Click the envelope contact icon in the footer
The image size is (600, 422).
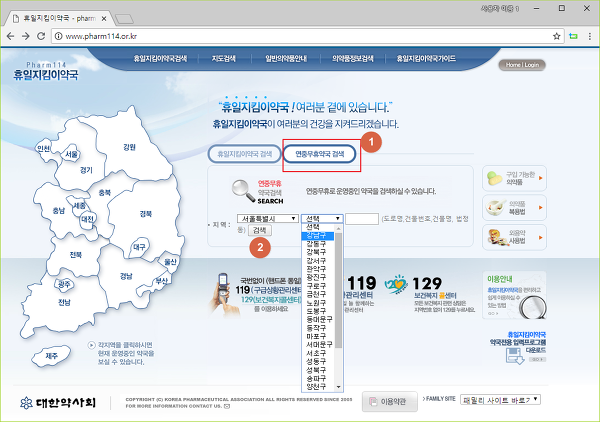pos(227,406)
